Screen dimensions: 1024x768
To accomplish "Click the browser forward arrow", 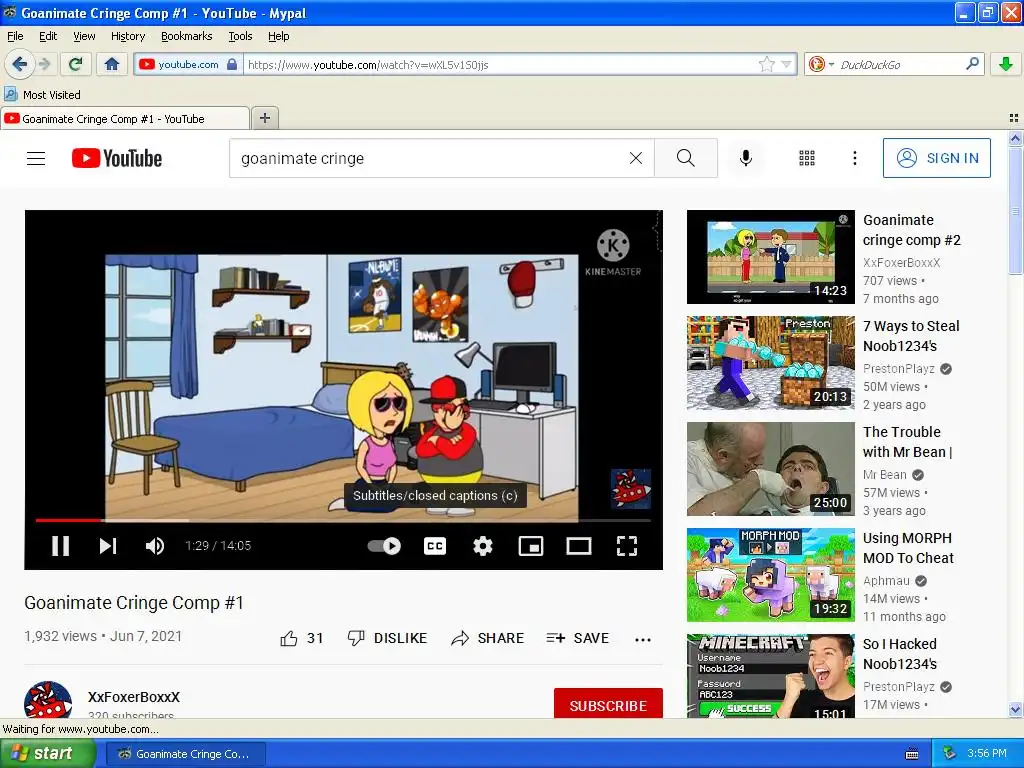I will tap(44, 64).
